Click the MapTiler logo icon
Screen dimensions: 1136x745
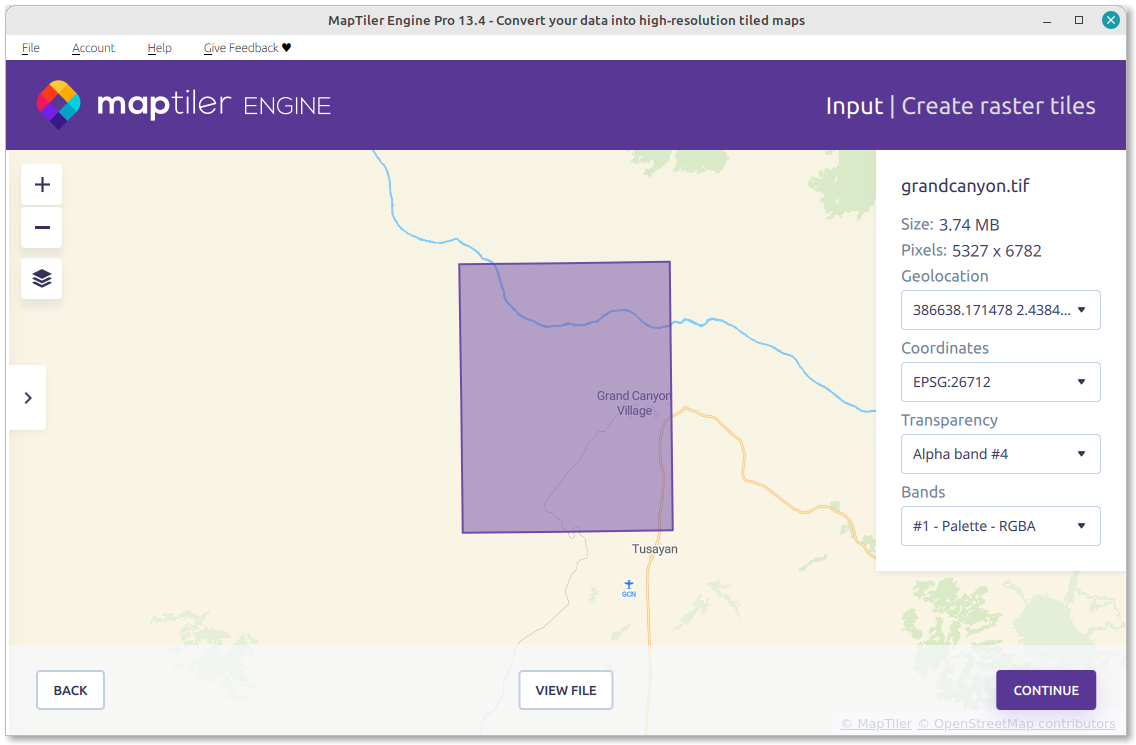tap(58, 105)
